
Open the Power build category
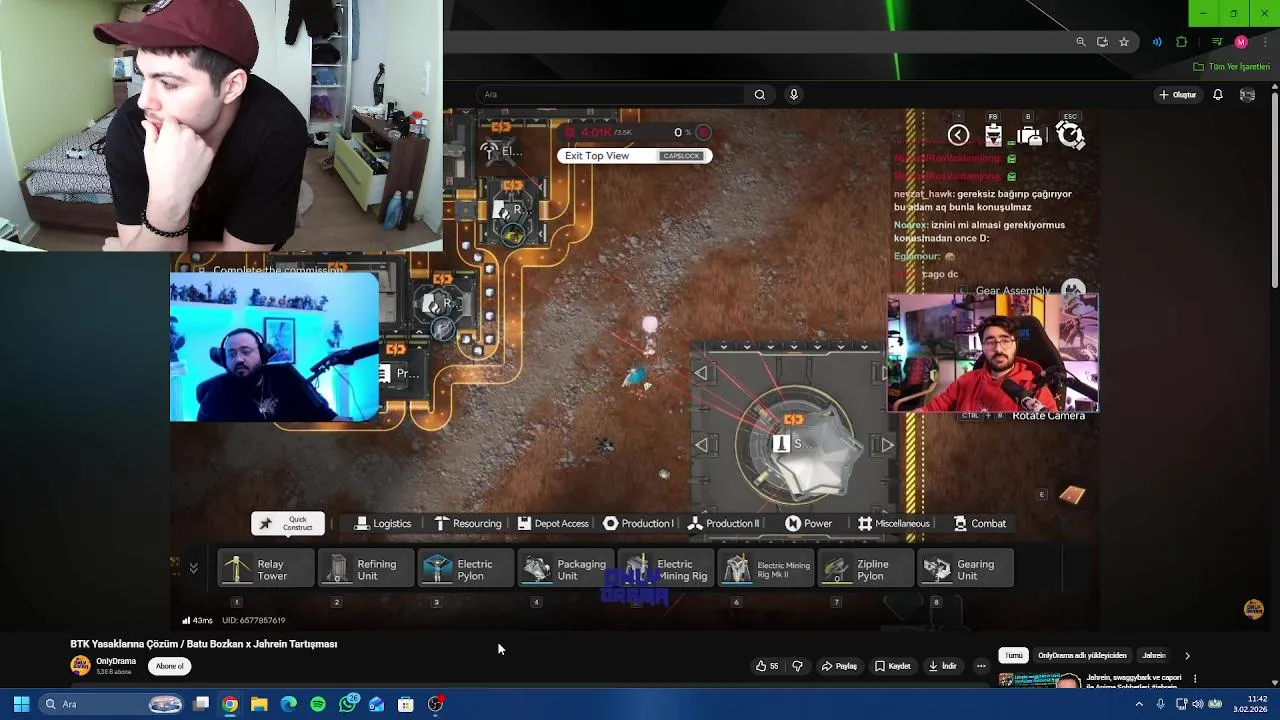(808, 524)
